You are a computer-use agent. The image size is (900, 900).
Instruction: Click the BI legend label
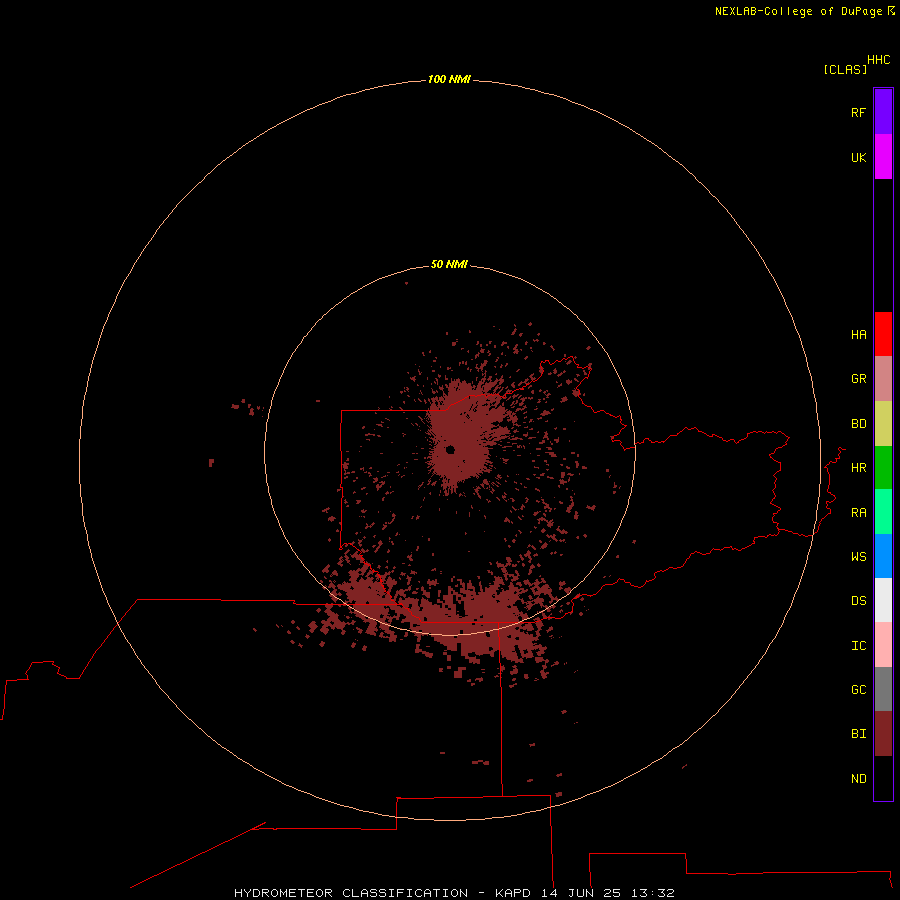858,734
